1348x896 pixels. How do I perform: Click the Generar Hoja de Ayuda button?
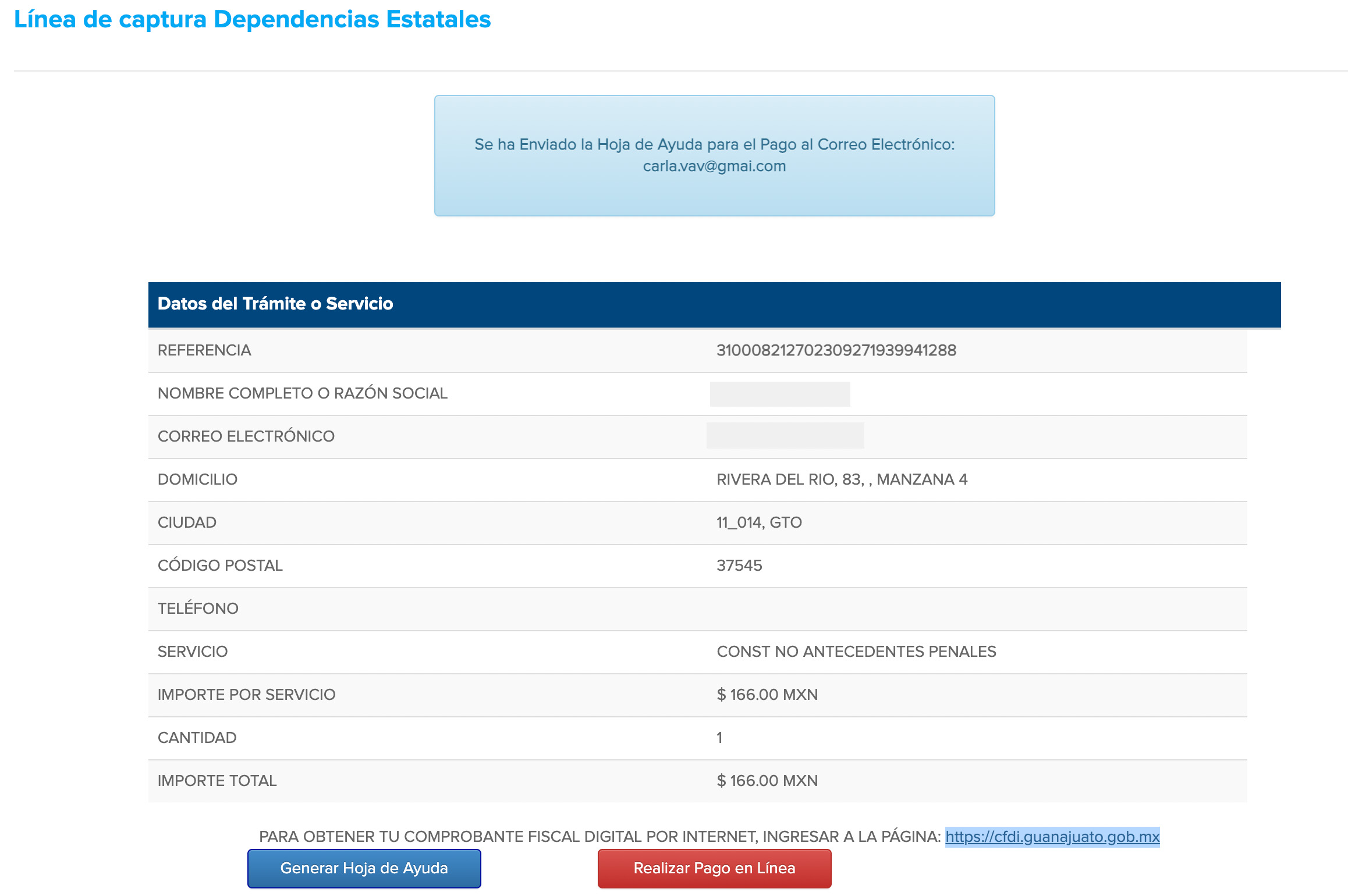pyautogui.click(x=364, y=868)
